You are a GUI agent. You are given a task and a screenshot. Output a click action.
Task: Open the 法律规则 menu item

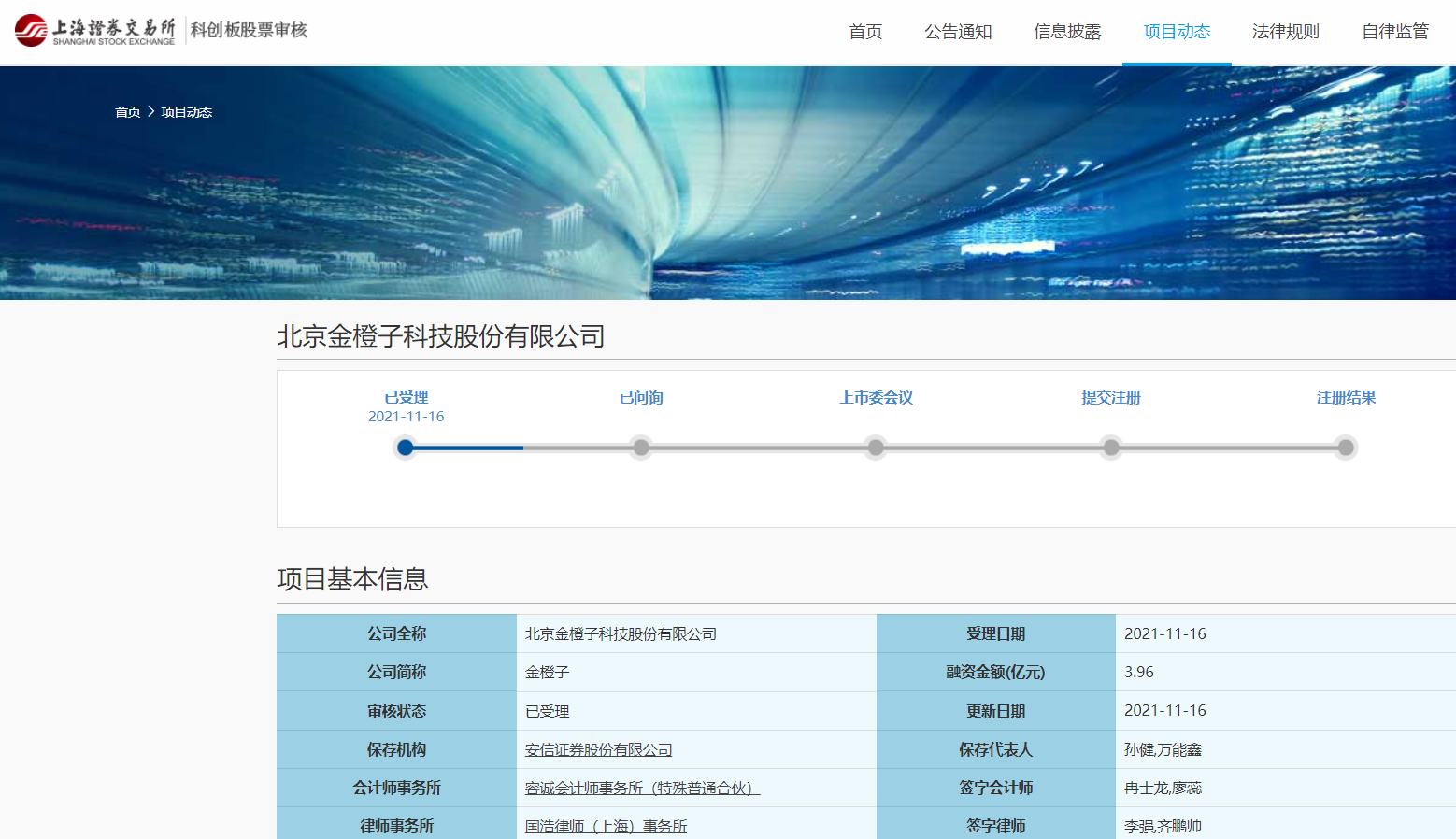coord(1286,32)
